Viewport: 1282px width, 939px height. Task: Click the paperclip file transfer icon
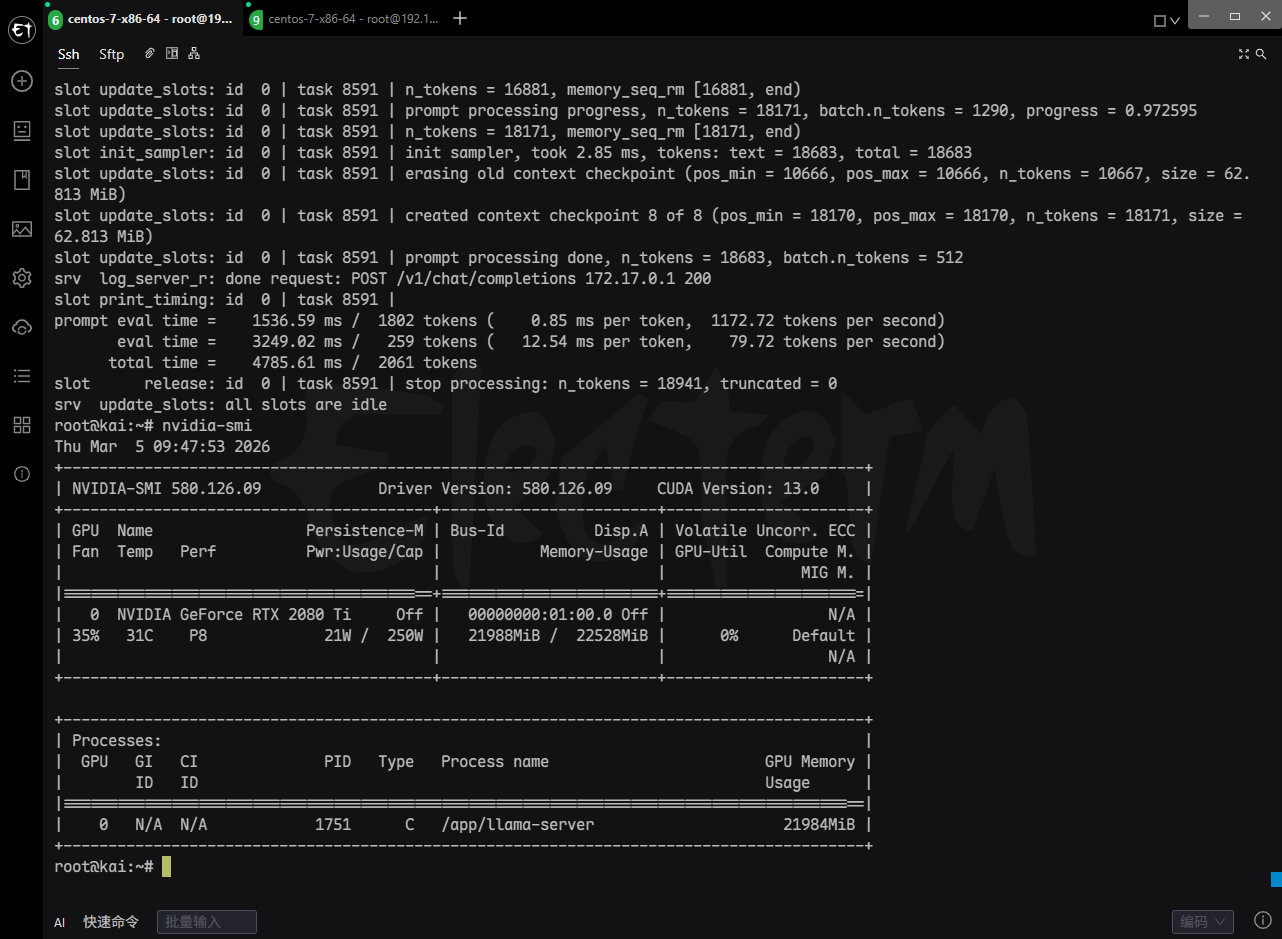148,53
